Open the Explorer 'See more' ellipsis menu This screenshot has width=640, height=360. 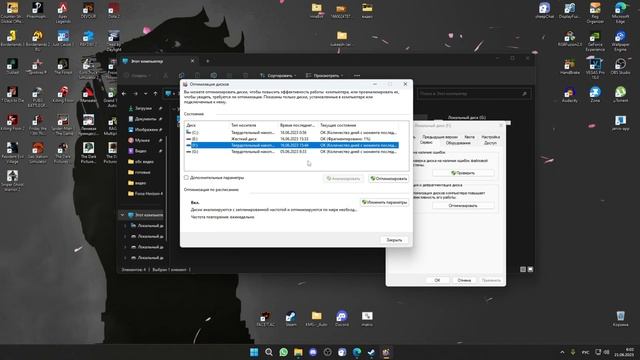(x=357, y=76)
